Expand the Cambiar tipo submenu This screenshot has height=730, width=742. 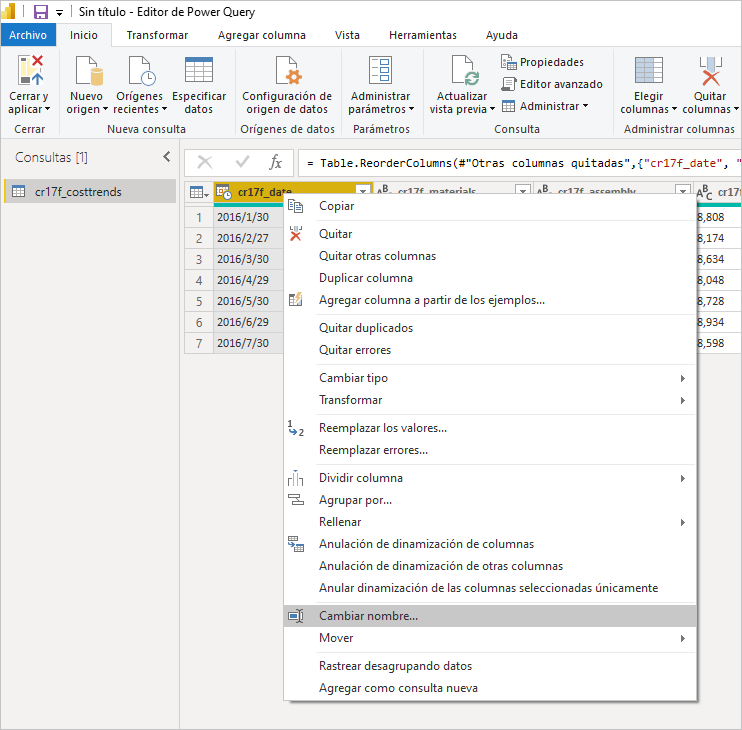489,378
